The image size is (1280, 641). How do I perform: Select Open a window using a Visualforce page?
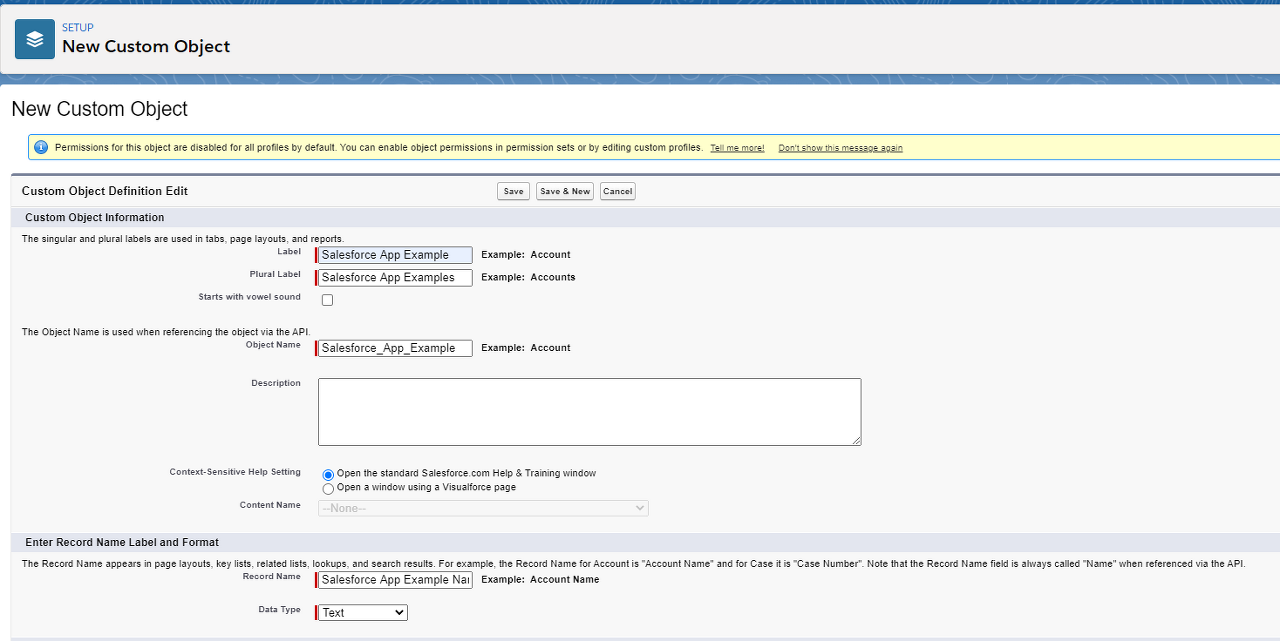[x=328, y=489]
